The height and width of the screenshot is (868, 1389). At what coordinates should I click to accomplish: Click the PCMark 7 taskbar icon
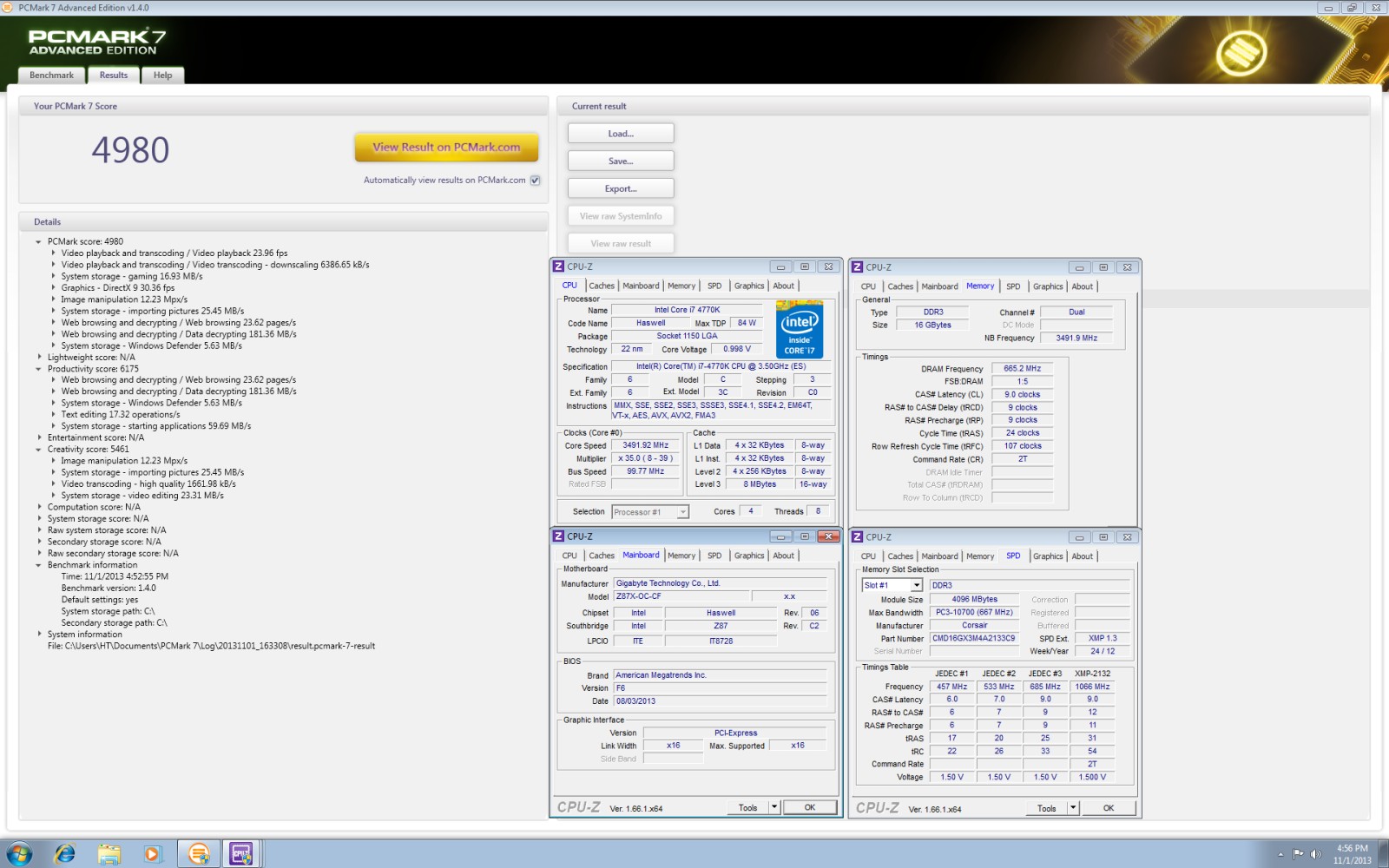point(199,854)
